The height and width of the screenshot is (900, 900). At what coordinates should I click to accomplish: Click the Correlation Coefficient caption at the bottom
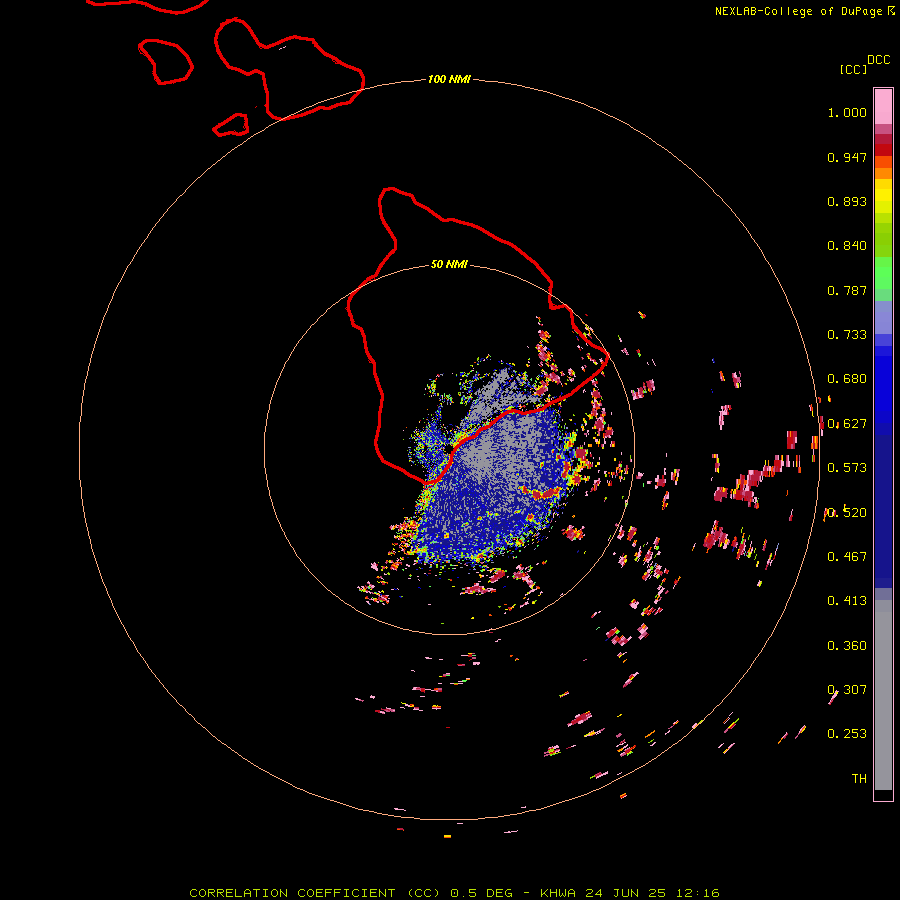click(454, 893)
